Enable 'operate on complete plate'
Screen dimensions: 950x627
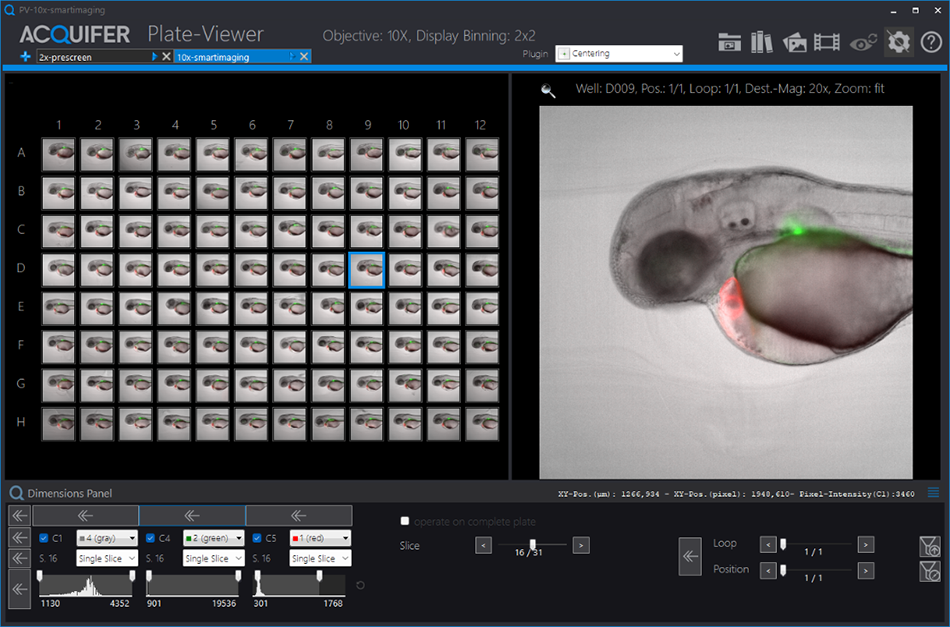(x=405, y=520)
